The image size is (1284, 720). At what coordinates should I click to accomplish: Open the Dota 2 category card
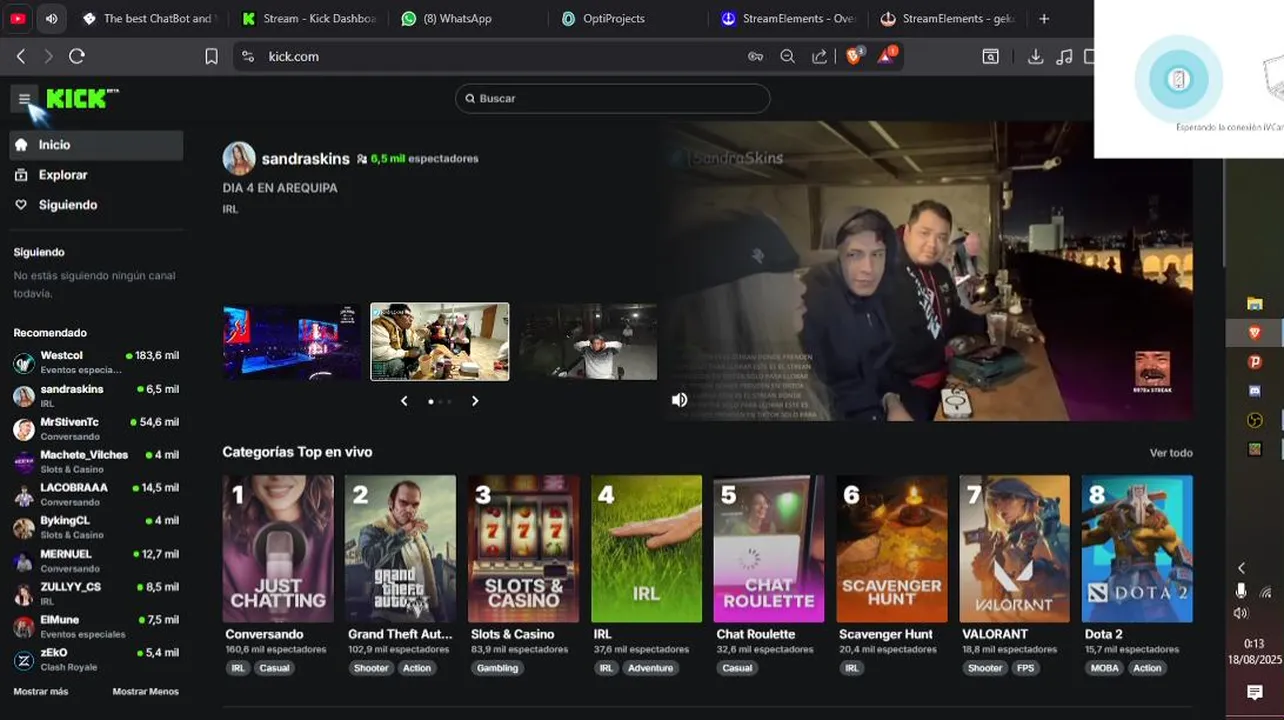pyautogui.click(x=1138, y=549)
